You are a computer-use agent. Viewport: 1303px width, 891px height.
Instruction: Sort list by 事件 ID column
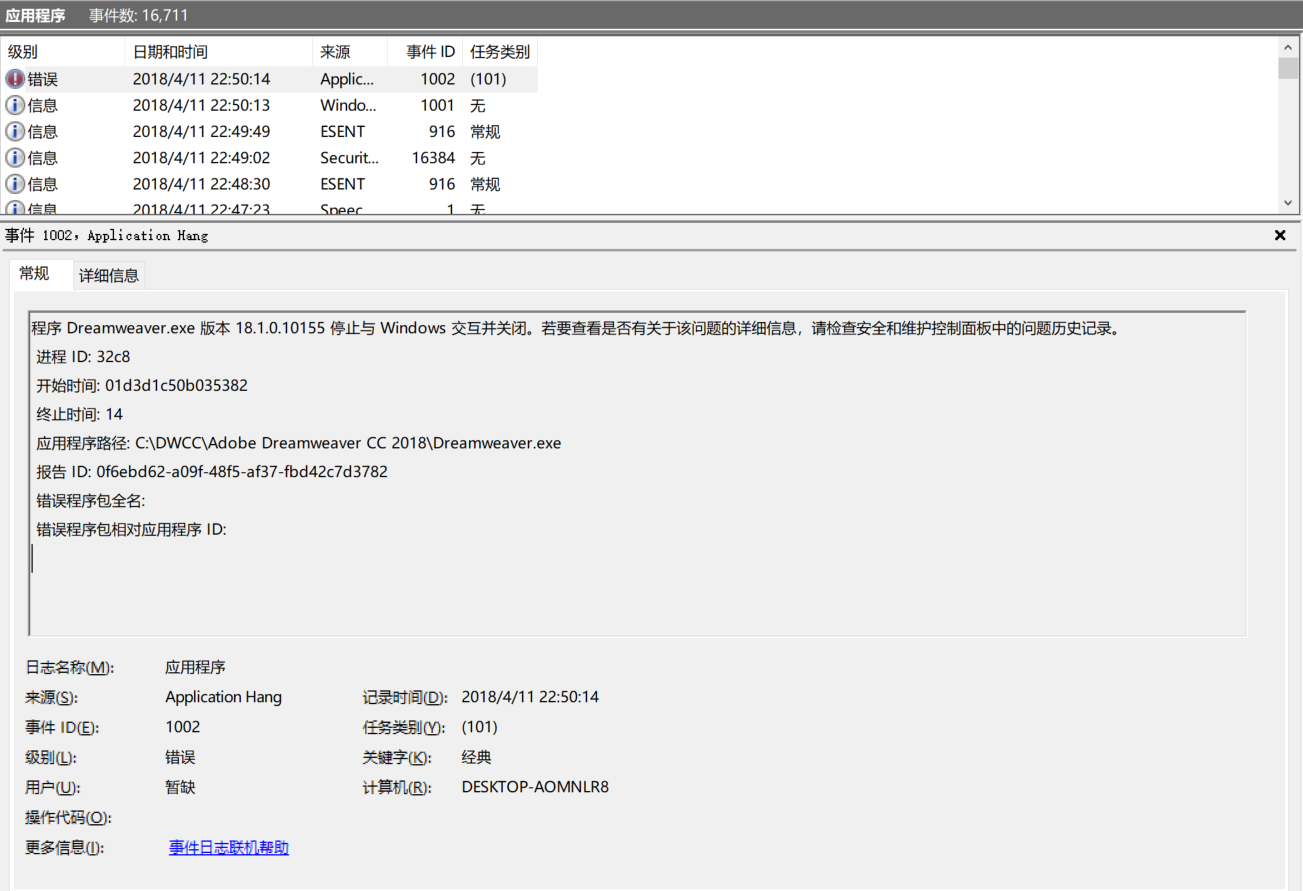(x=430, y=52)
